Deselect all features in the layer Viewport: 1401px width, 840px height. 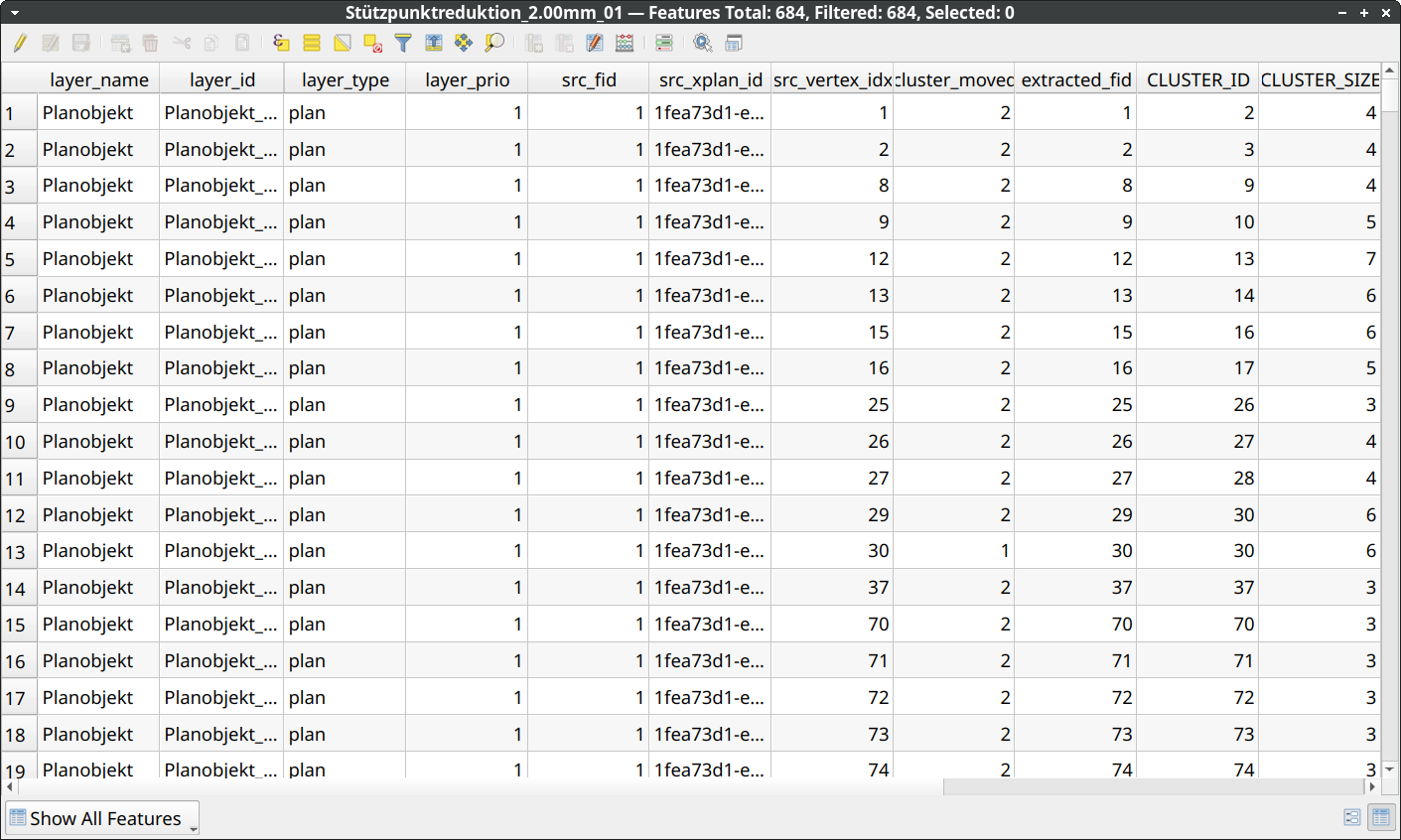click(x=373, y=43)
